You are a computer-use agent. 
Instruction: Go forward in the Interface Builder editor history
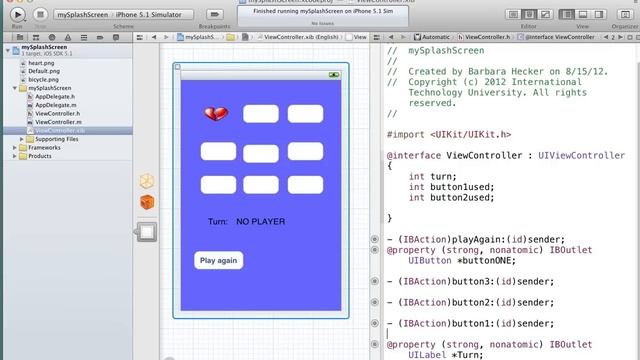tap(166, 37)
